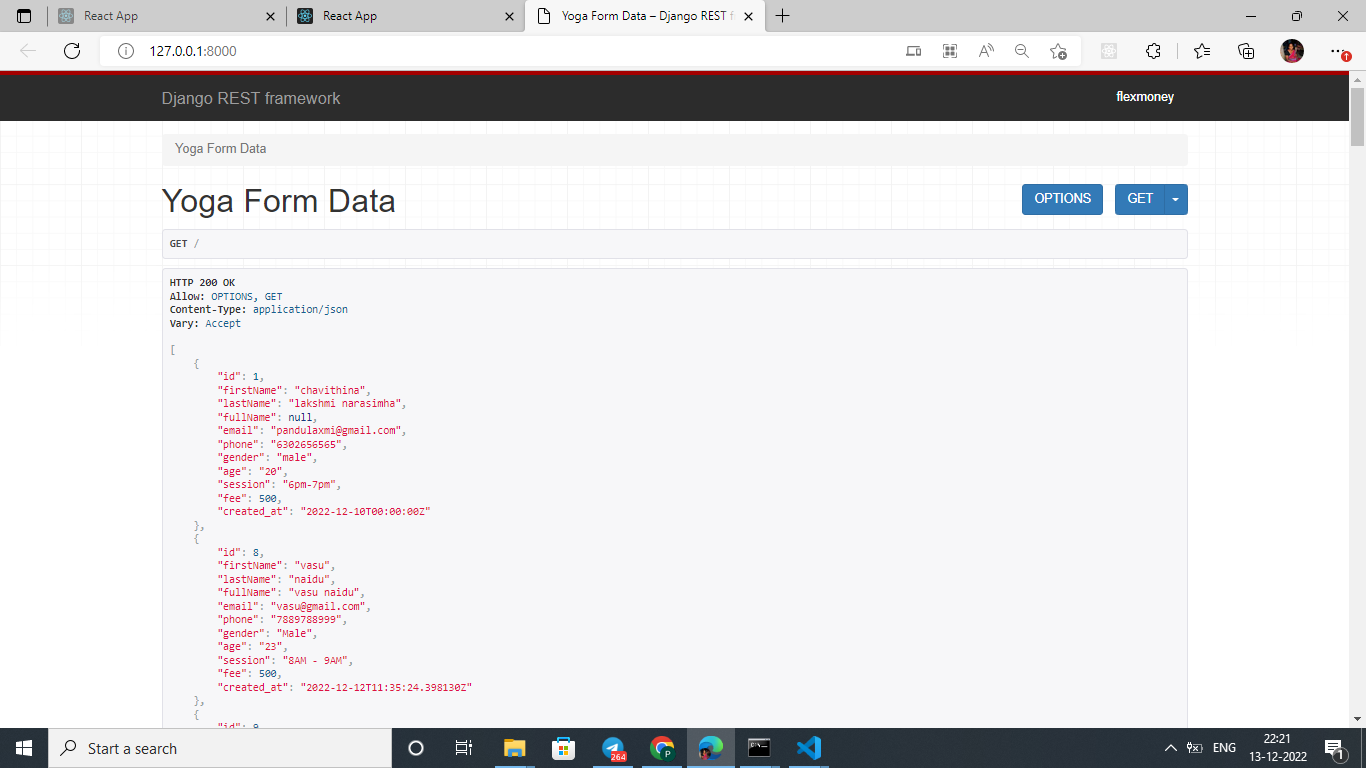This screenshot has height=768, width=1366.
Task: Click the flexmoney link in the navbar
Action: pyautogui.click(x=1144, y=97)
